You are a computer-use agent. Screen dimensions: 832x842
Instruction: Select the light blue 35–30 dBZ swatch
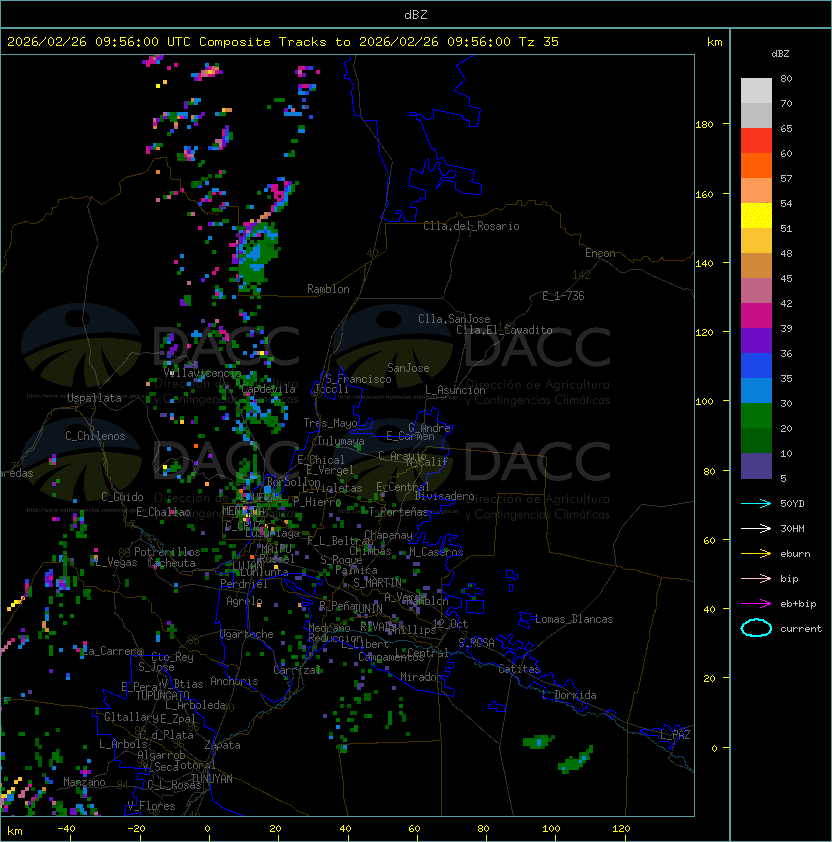coord(756,391)
